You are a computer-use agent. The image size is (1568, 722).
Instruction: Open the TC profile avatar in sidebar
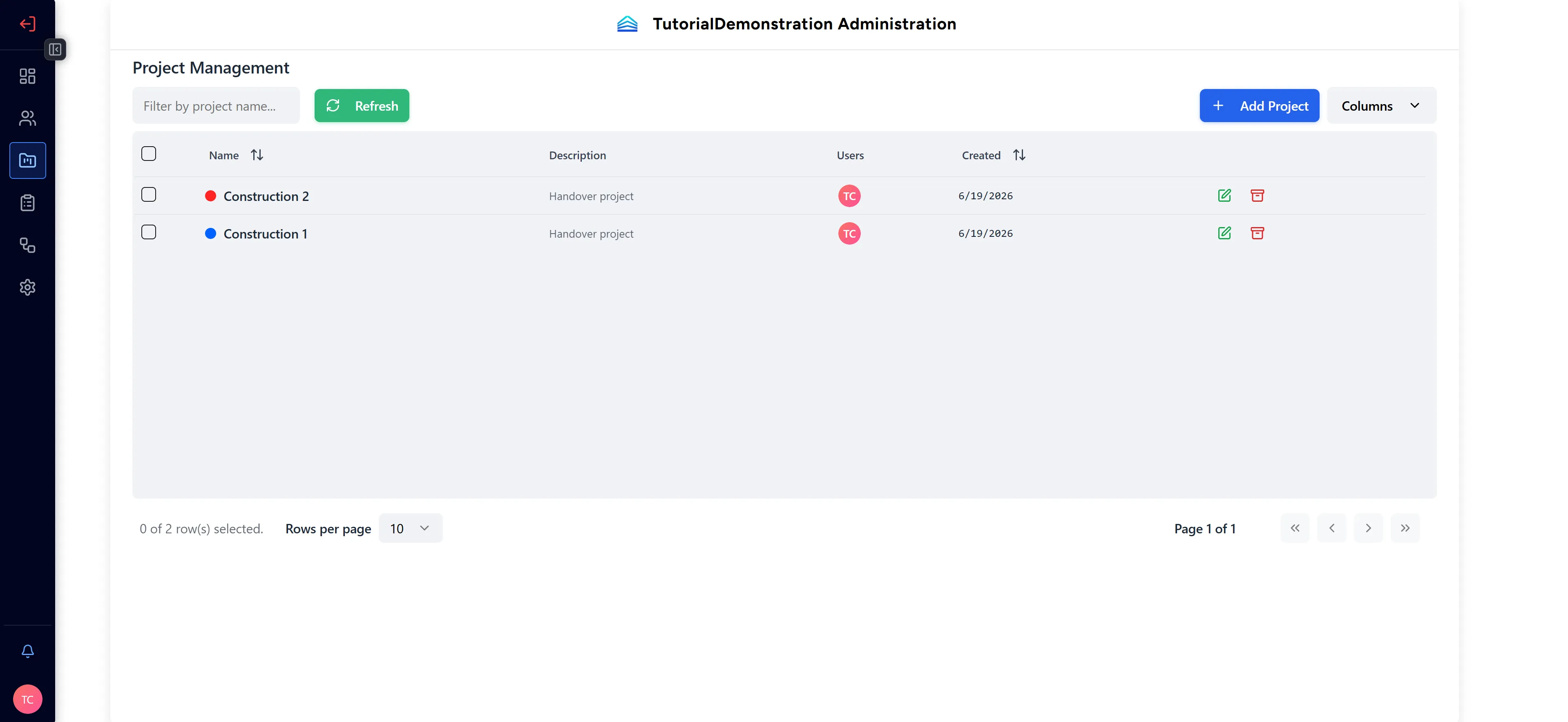point(27,699)
